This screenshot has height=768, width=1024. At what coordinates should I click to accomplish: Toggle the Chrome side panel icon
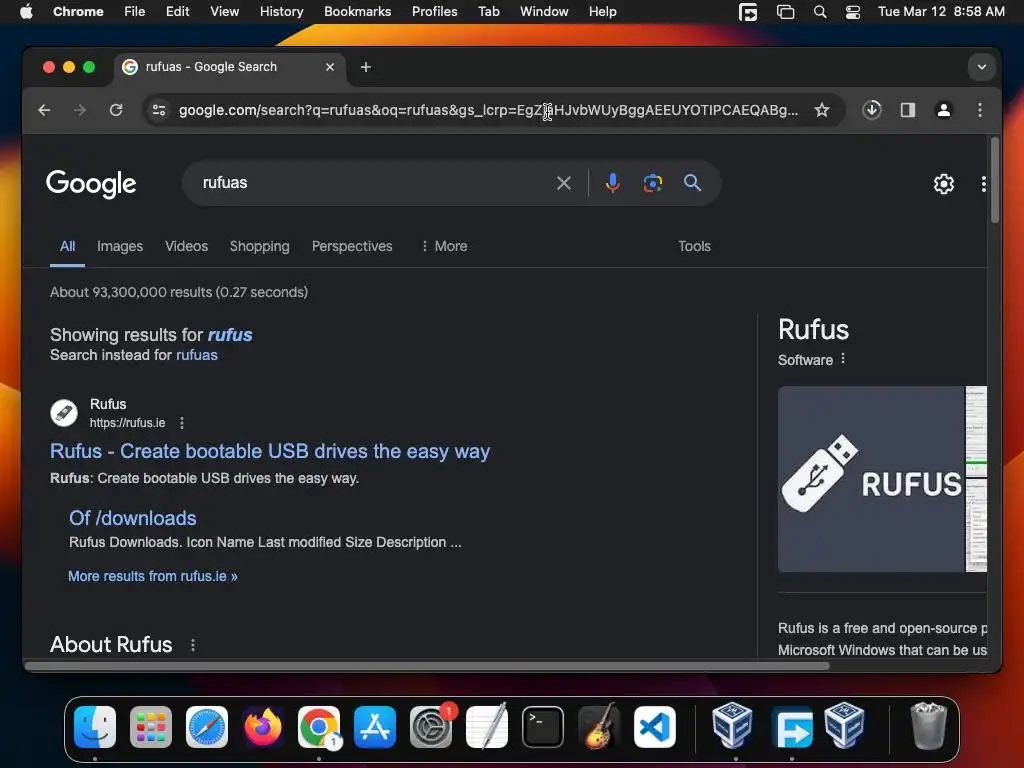pyautogui.click(x=908, y=110)
